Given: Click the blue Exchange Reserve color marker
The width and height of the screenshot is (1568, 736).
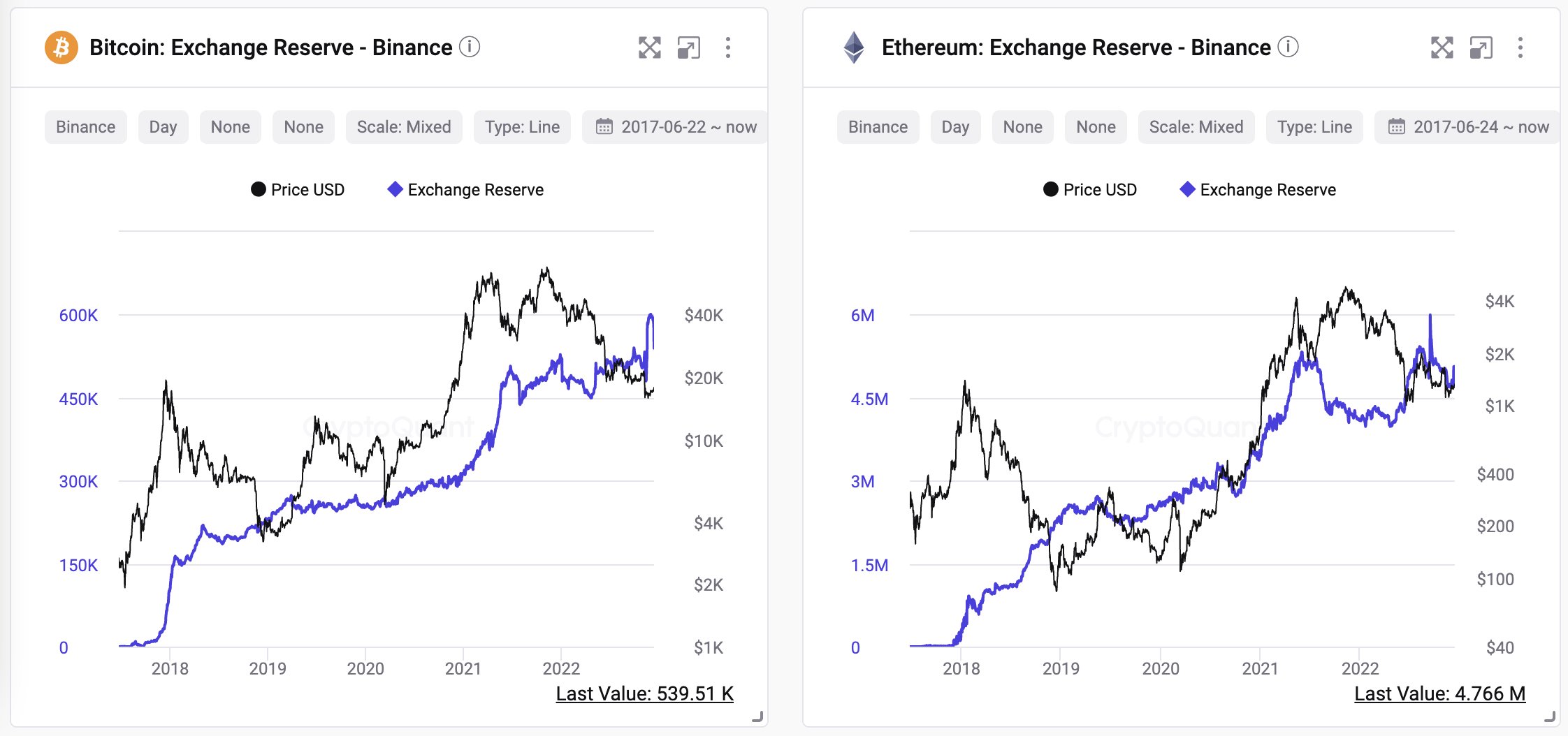Looking at the screenshot, I should coord(393,189).
